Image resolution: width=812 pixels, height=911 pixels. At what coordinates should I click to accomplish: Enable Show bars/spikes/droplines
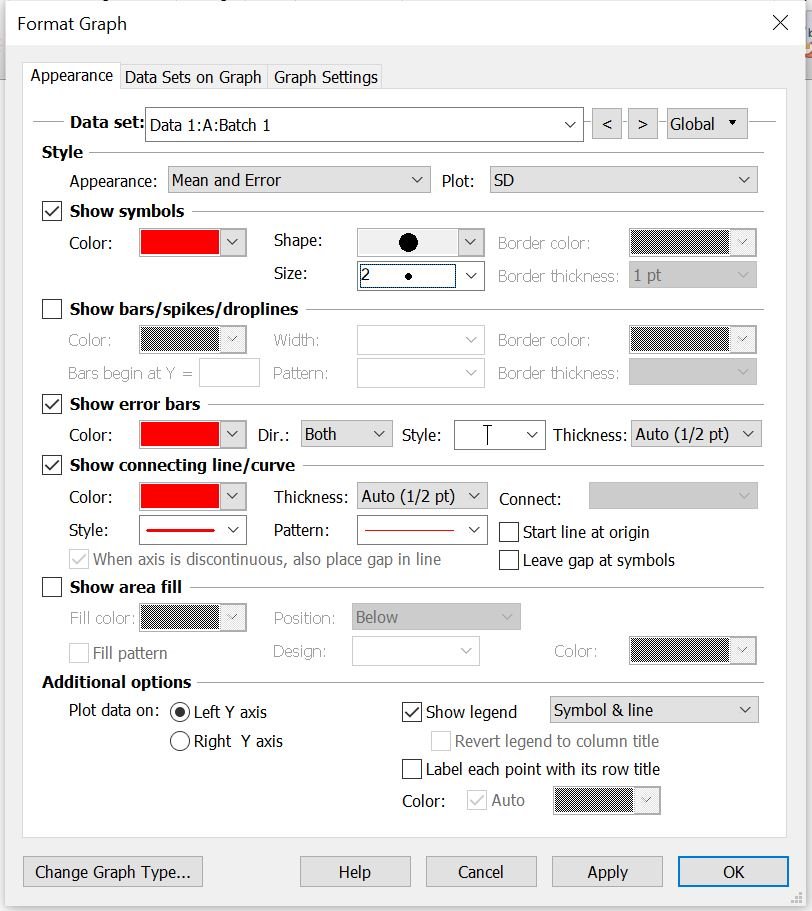click(x=50, y=308)
